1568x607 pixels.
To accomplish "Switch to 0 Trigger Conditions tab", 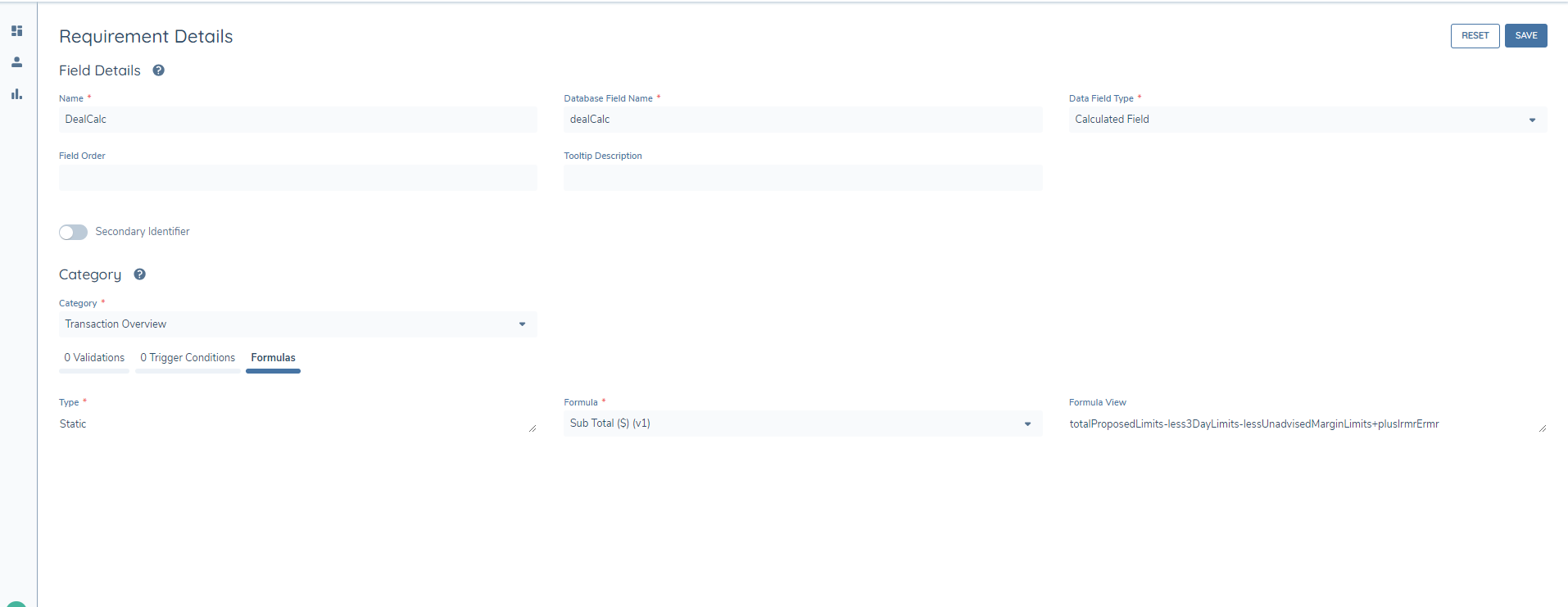I will [188, 358].
